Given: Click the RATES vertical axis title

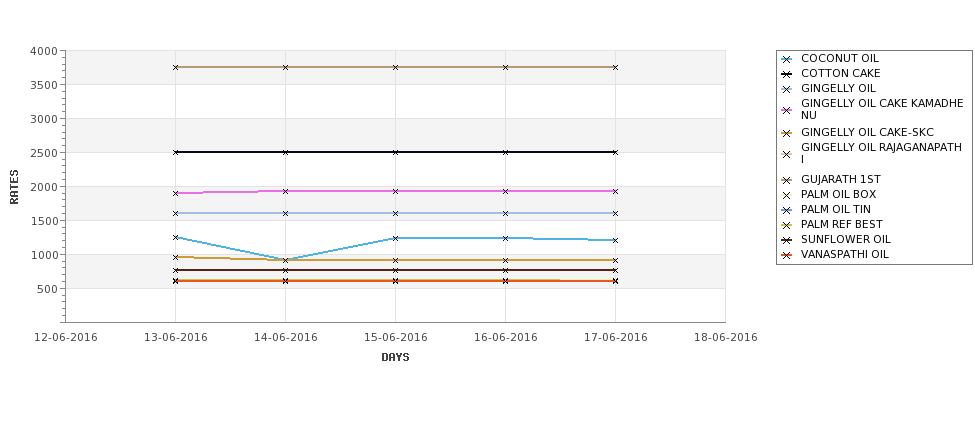Looking at the screenshot, I should coord(14,187).
